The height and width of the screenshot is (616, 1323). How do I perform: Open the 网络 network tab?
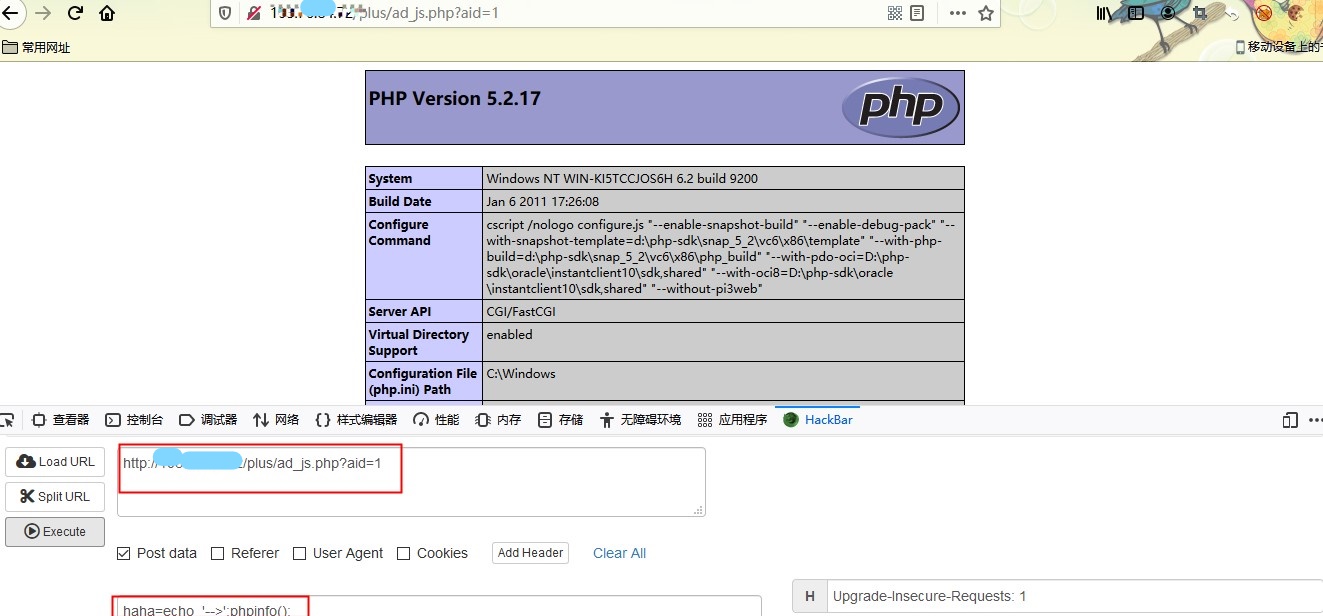click(277, 420)
